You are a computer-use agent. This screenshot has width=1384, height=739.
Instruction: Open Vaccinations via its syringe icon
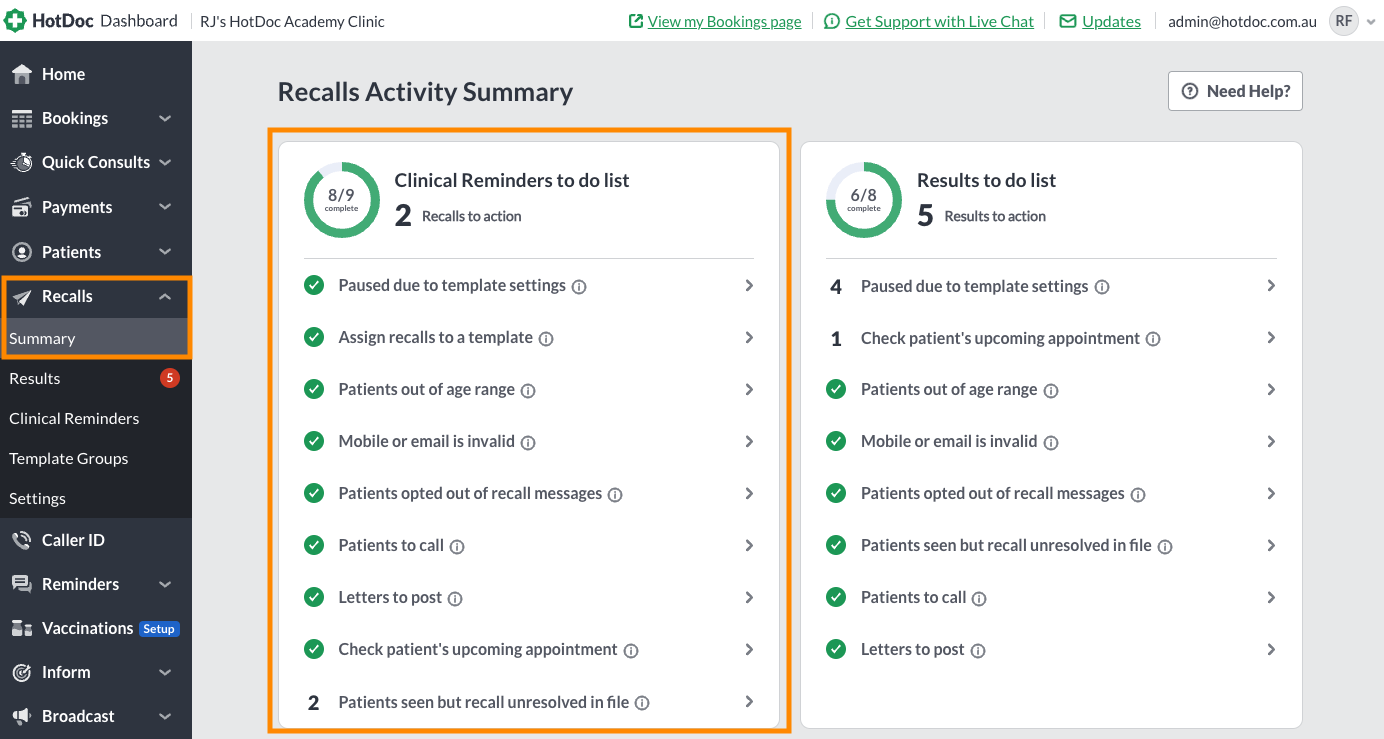(22, 628)
